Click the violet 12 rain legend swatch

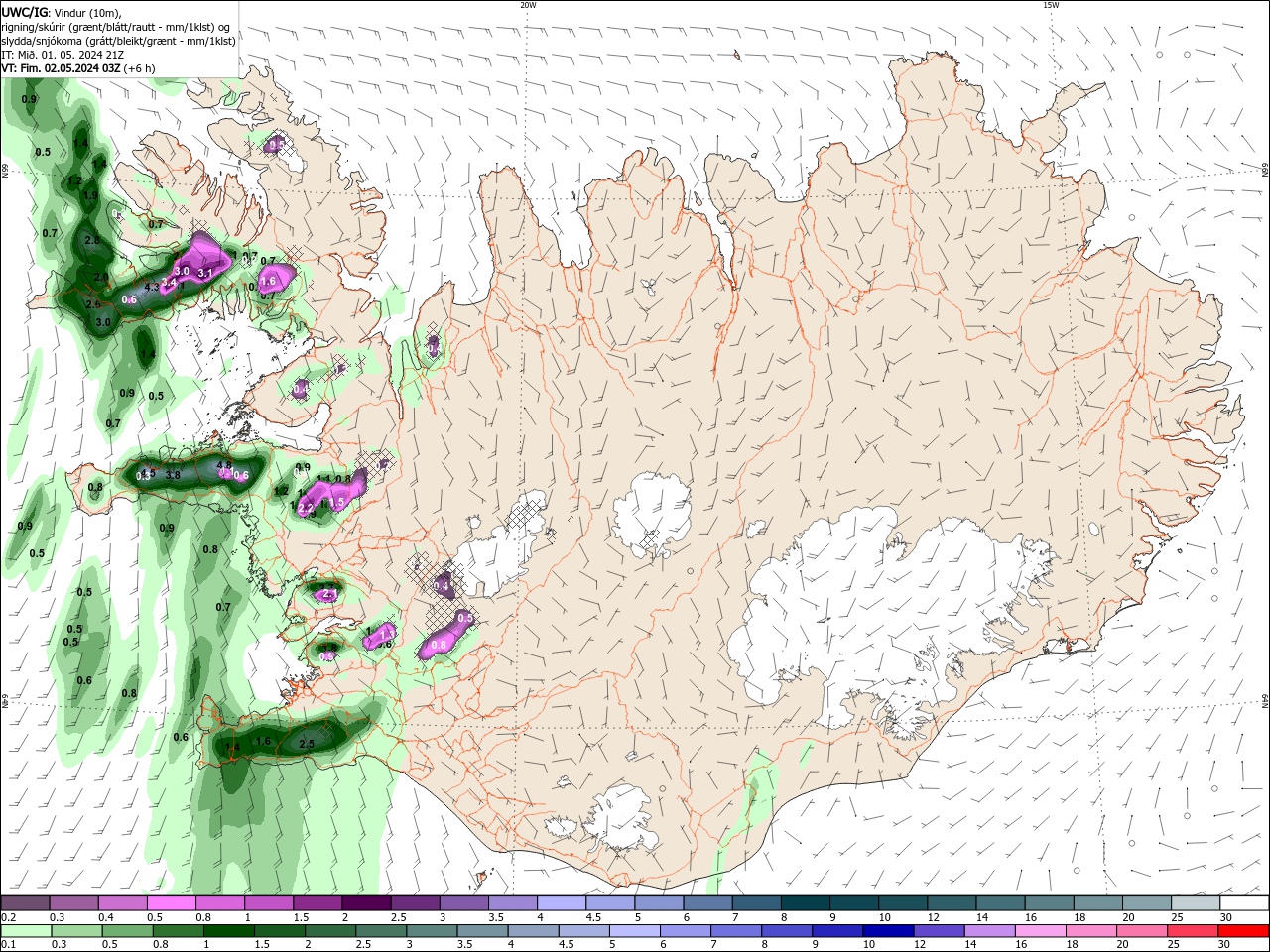point(940,931)
